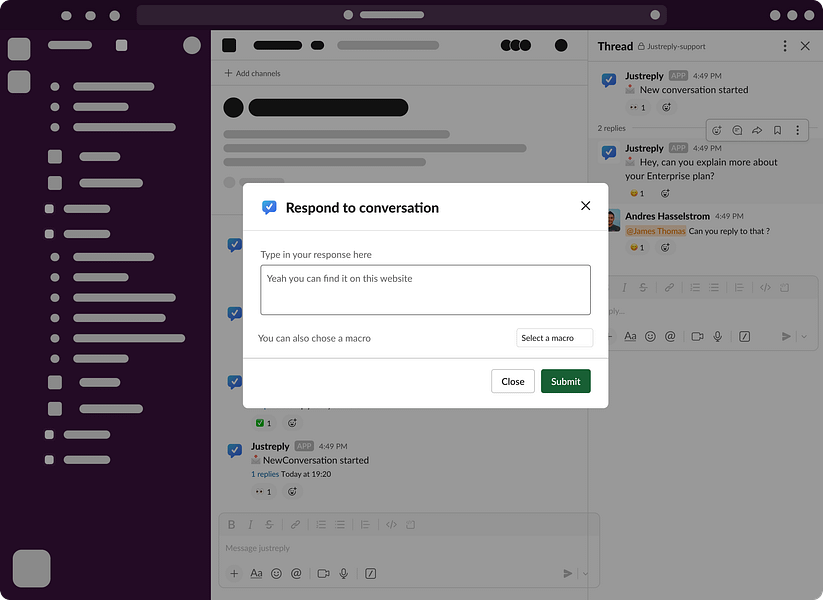The height and width of the screenshot is (600, 823).
Task: Open emoji picker in main composer
Action: (276, 573)
